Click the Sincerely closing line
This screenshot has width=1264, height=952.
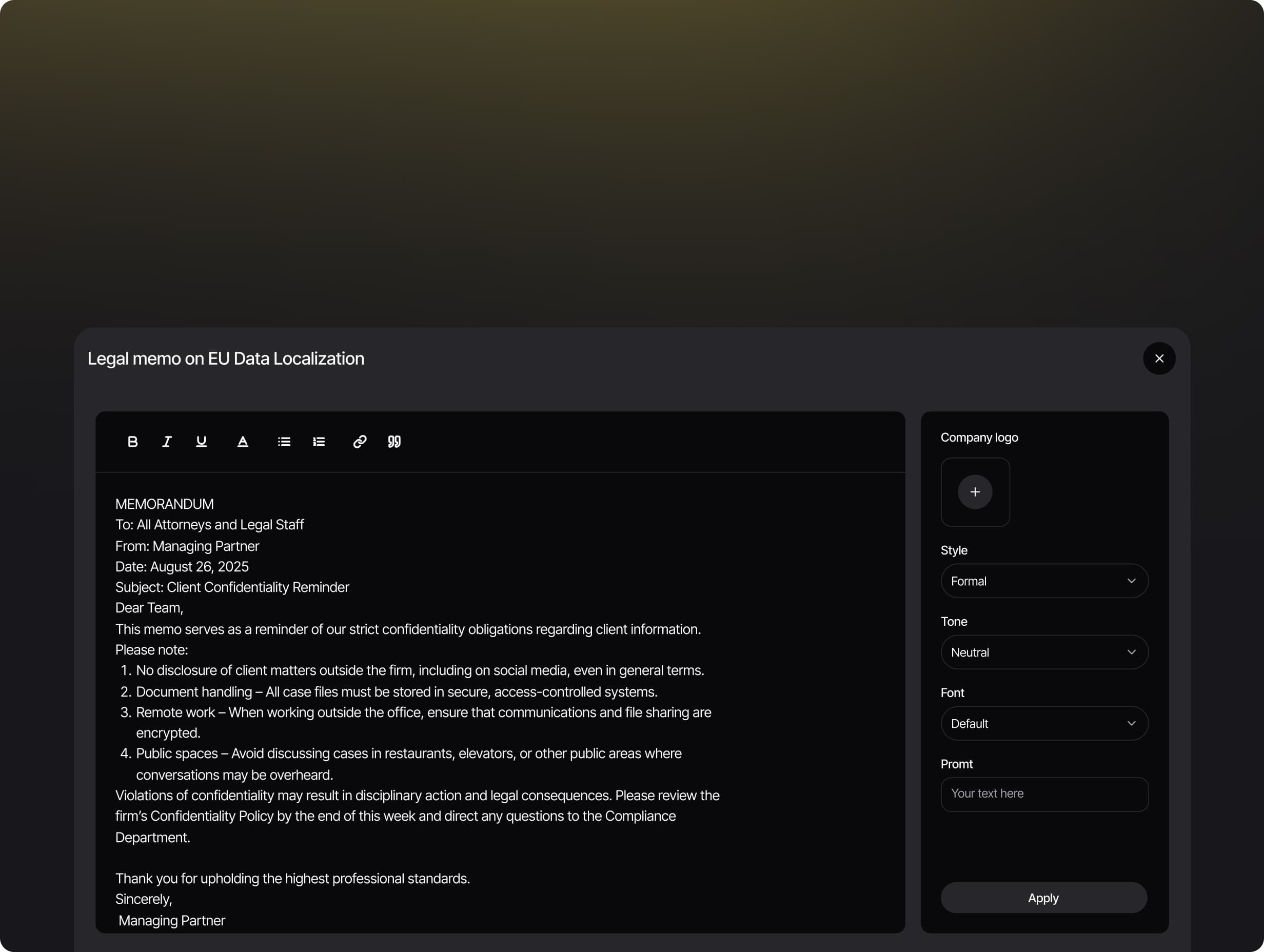144,900
